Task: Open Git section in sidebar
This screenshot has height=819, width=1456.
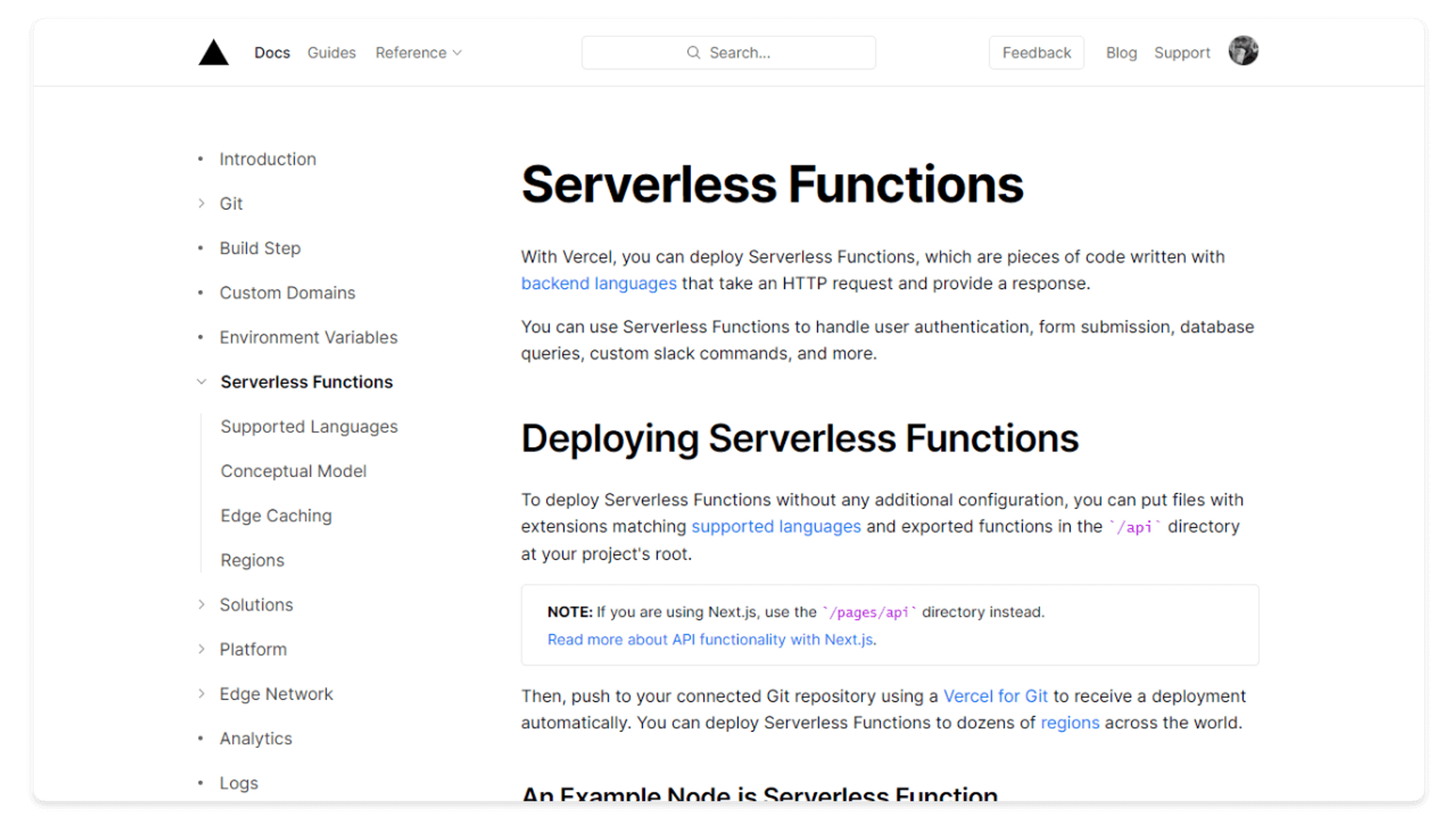Action: [231, 203]
